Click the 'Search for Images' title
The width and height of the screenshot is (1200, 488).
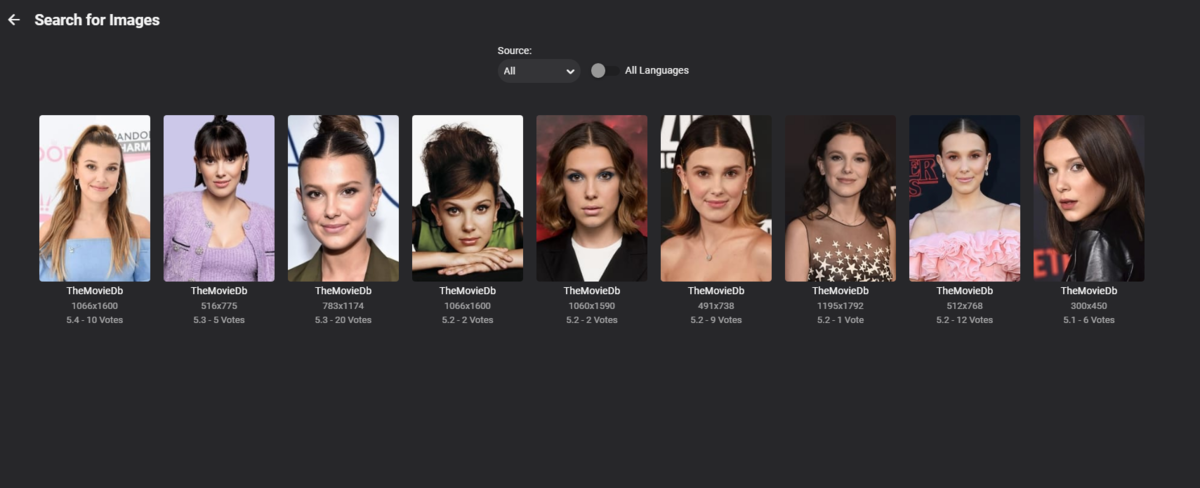coord(97,20)
